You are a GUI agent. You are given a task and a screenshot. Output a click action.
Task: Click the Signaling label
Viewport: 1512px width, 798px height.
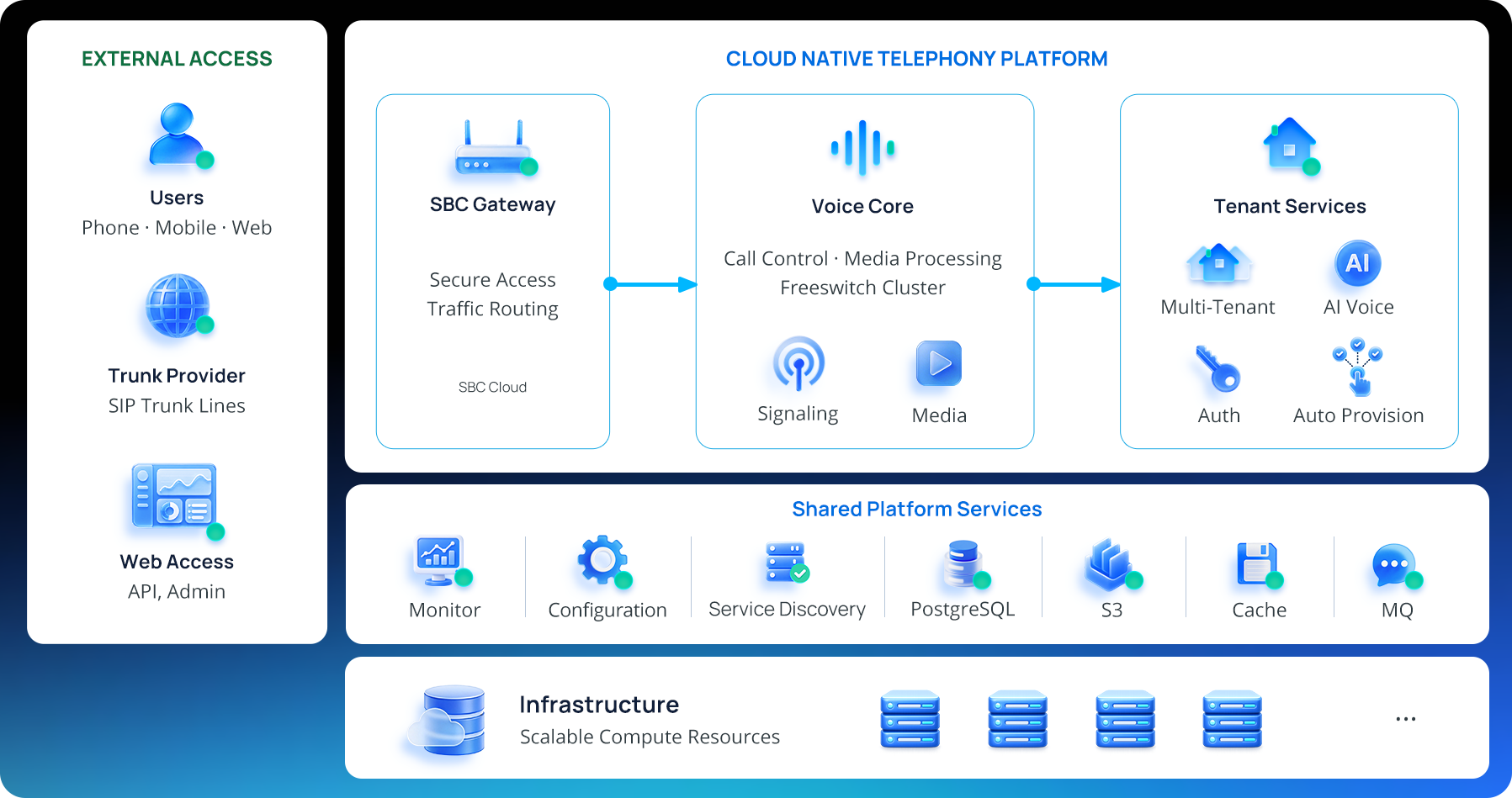(x=798, y=415)
